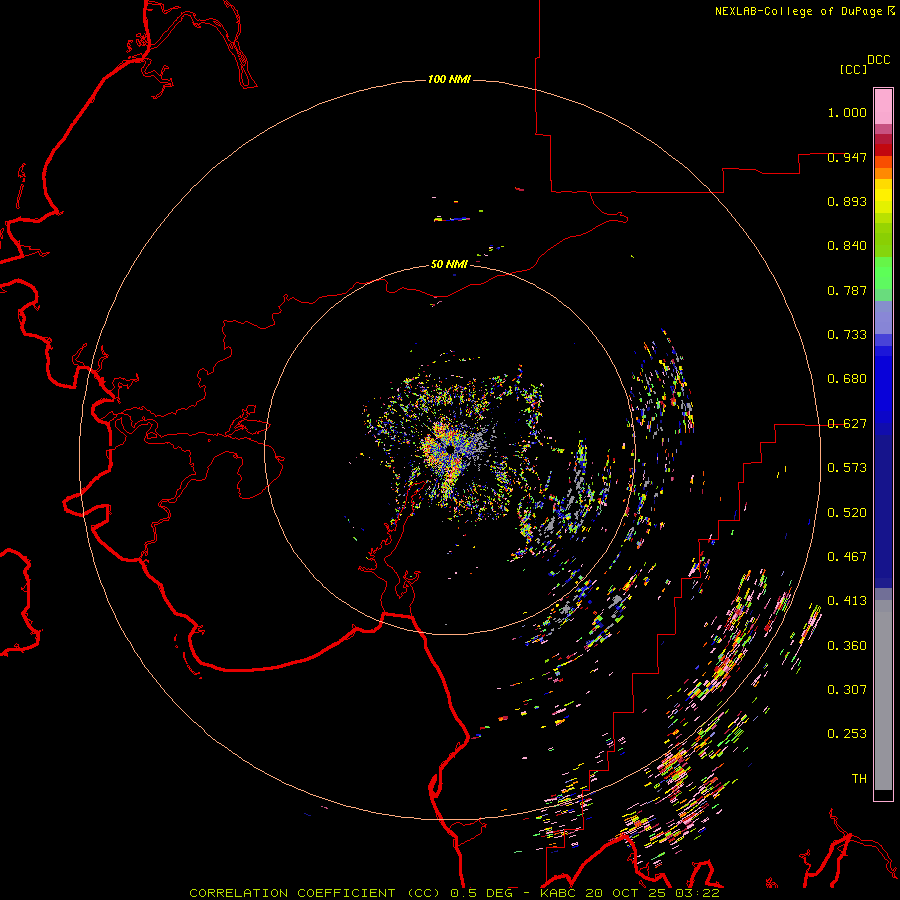Click the 50 NMI range ring label

449,264
